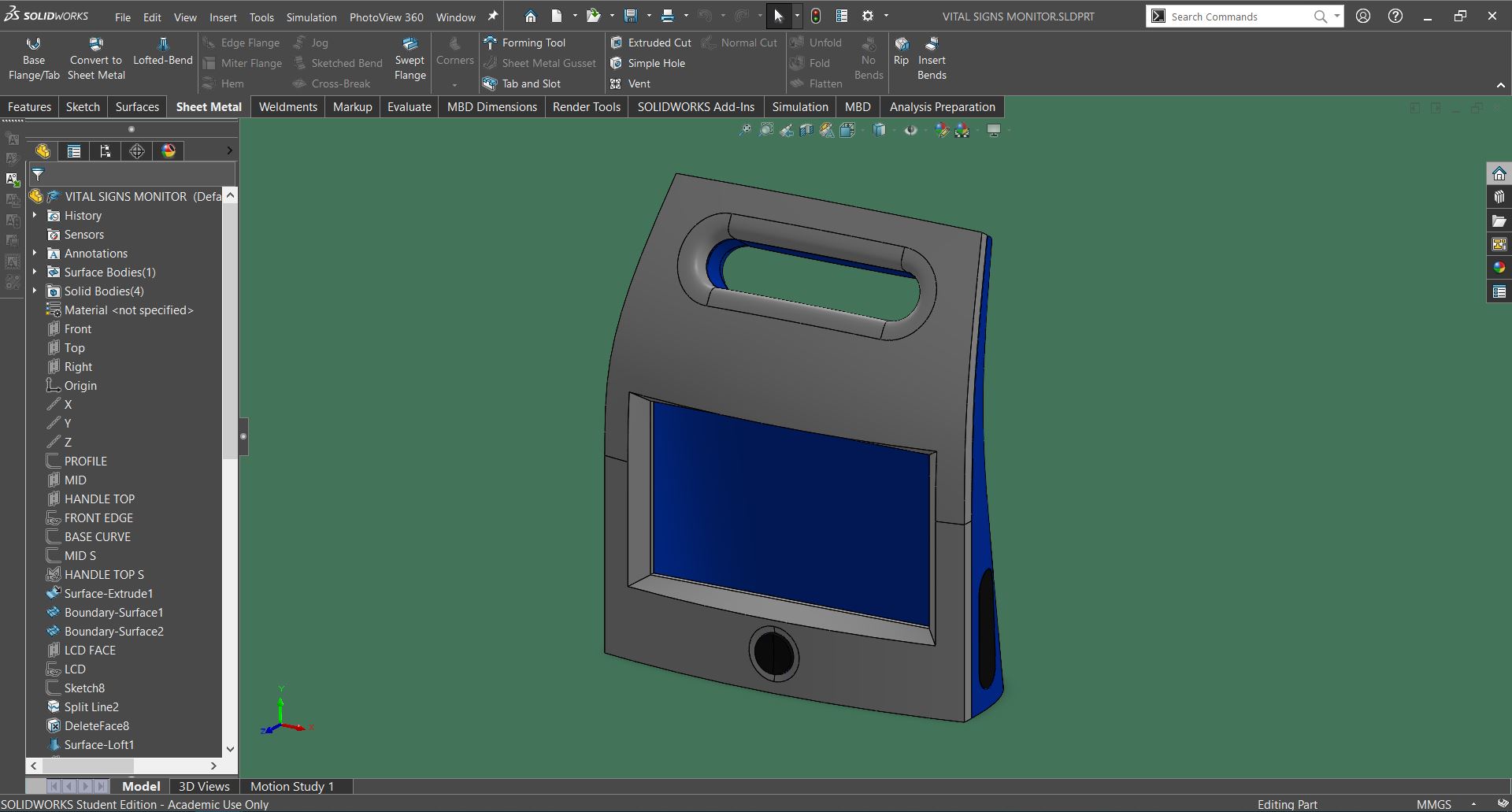1512x812 pixels.
Task: Open the DisplayManager color sphere tab
Action: [169, 151]
